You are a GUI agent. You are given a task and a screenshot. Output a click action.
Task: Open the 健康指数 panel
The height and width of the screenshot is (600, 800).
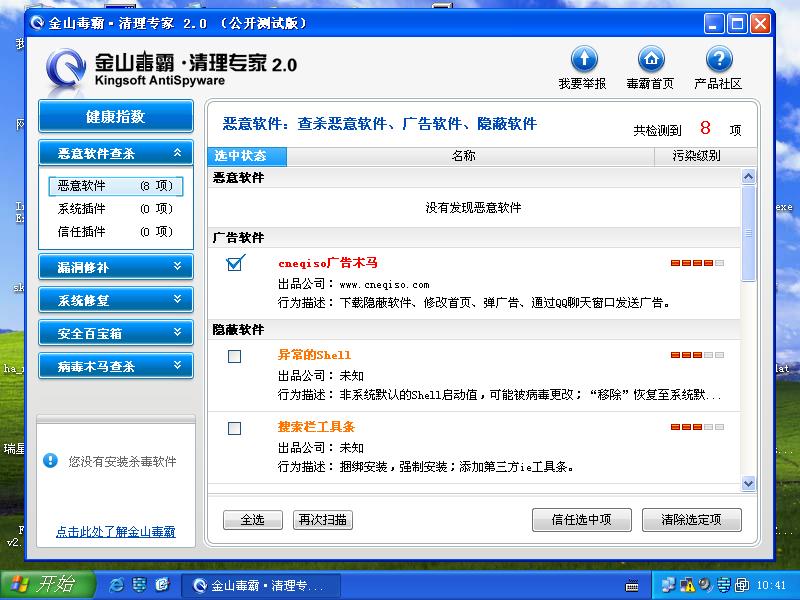(x=116, y=116)
